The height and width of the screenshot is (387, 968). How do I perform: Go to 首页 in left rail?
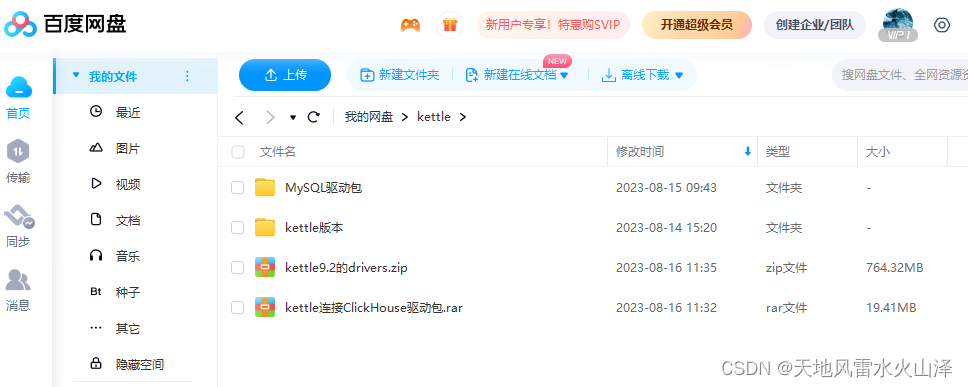click(x=19, y=98)
